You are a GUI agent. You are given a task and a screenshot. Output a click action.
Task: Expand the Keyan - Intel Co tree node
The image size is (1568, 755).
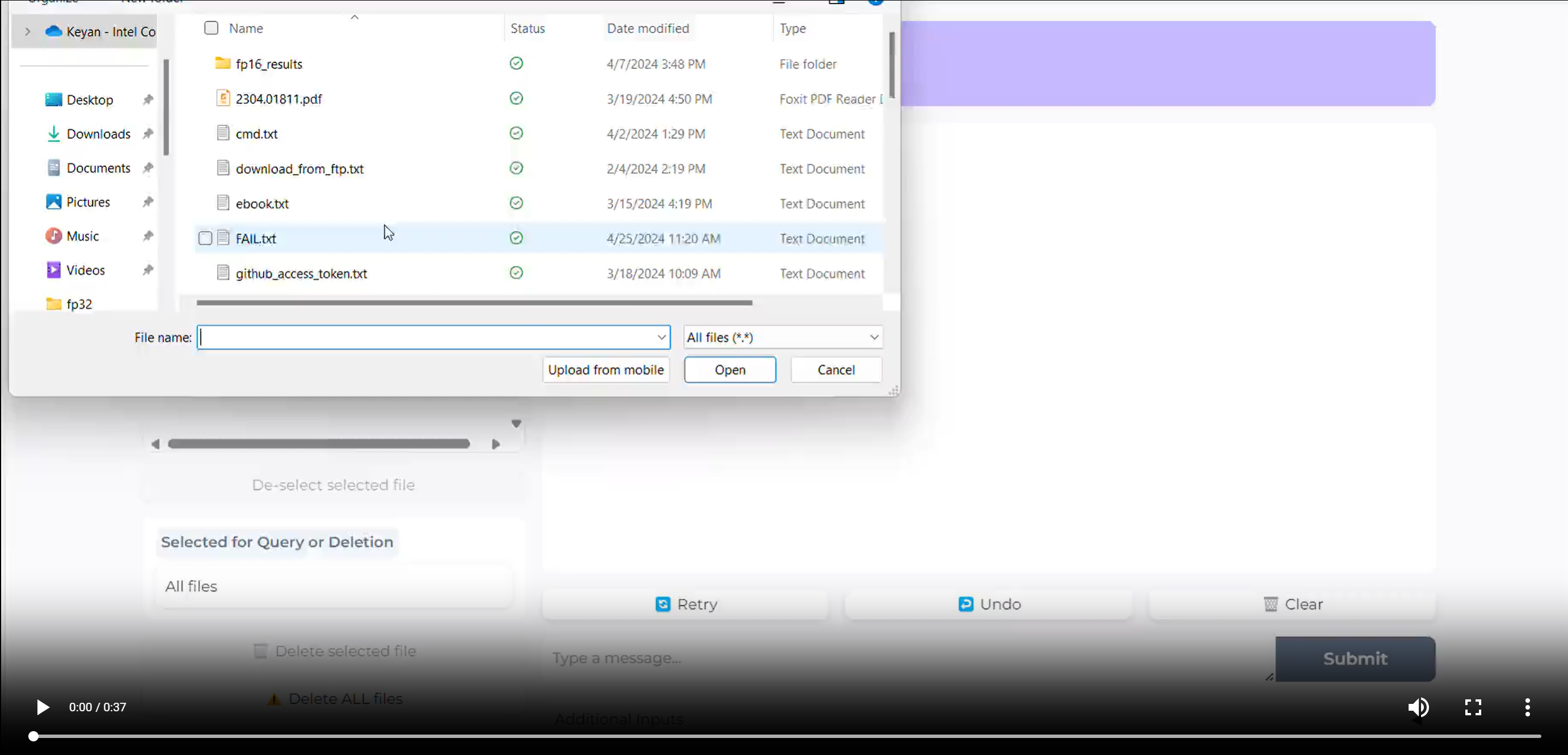pos(27,32)
